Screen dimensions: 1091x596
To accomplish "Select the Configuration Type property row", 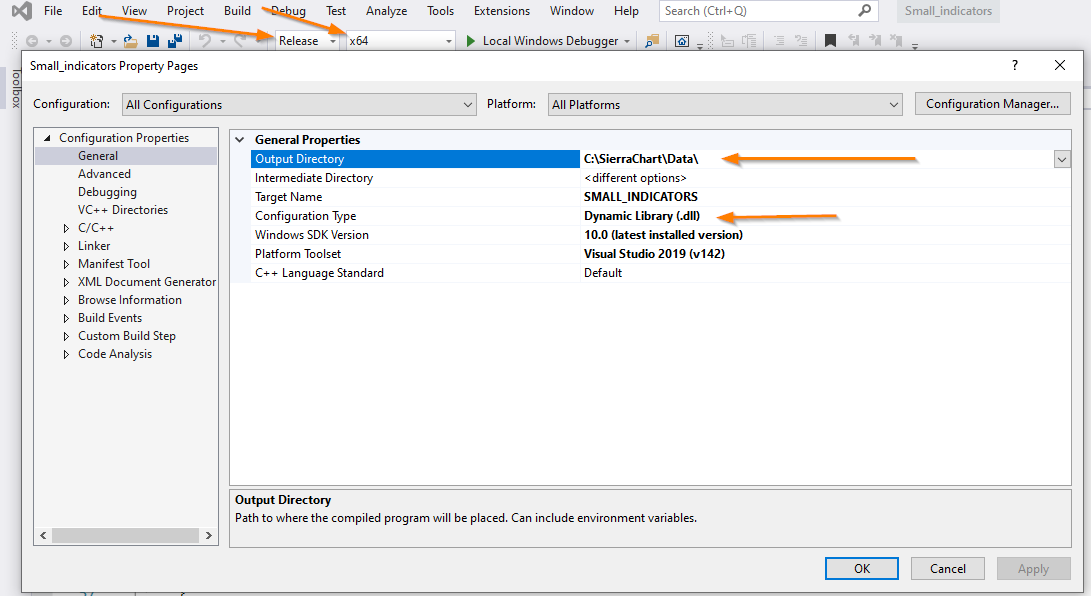I will 660,216.
